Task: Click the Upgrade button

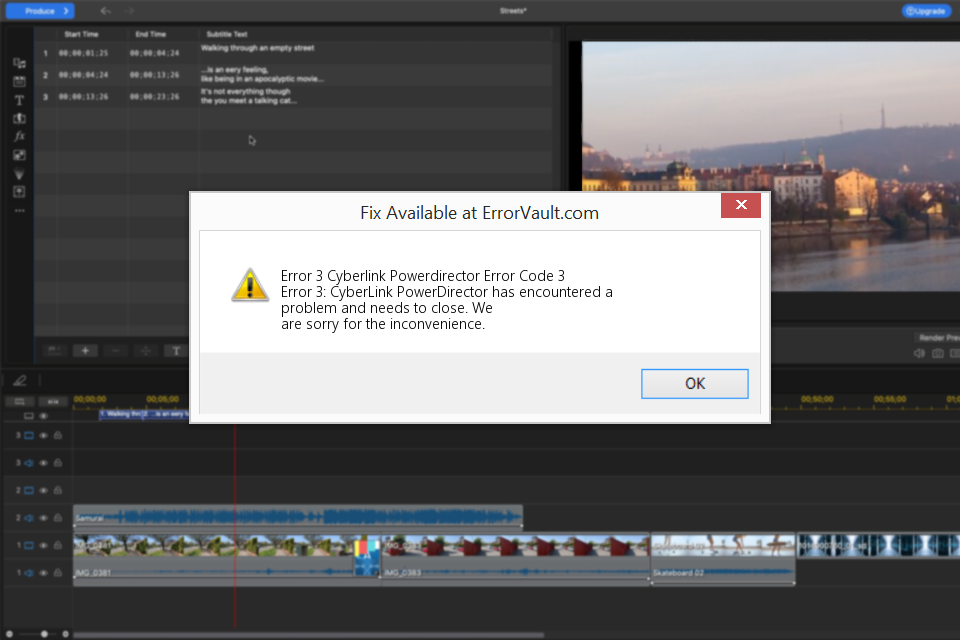Action: coord(926,11)
